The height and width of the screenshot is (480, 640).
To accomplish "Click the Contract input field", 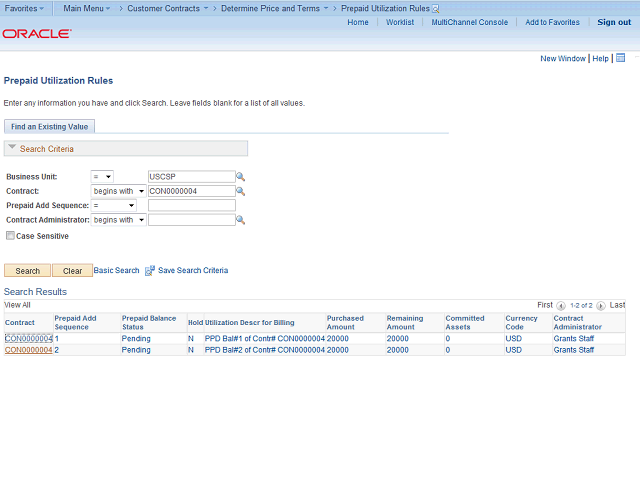I will pyautogui.click(x=191, y=191).
